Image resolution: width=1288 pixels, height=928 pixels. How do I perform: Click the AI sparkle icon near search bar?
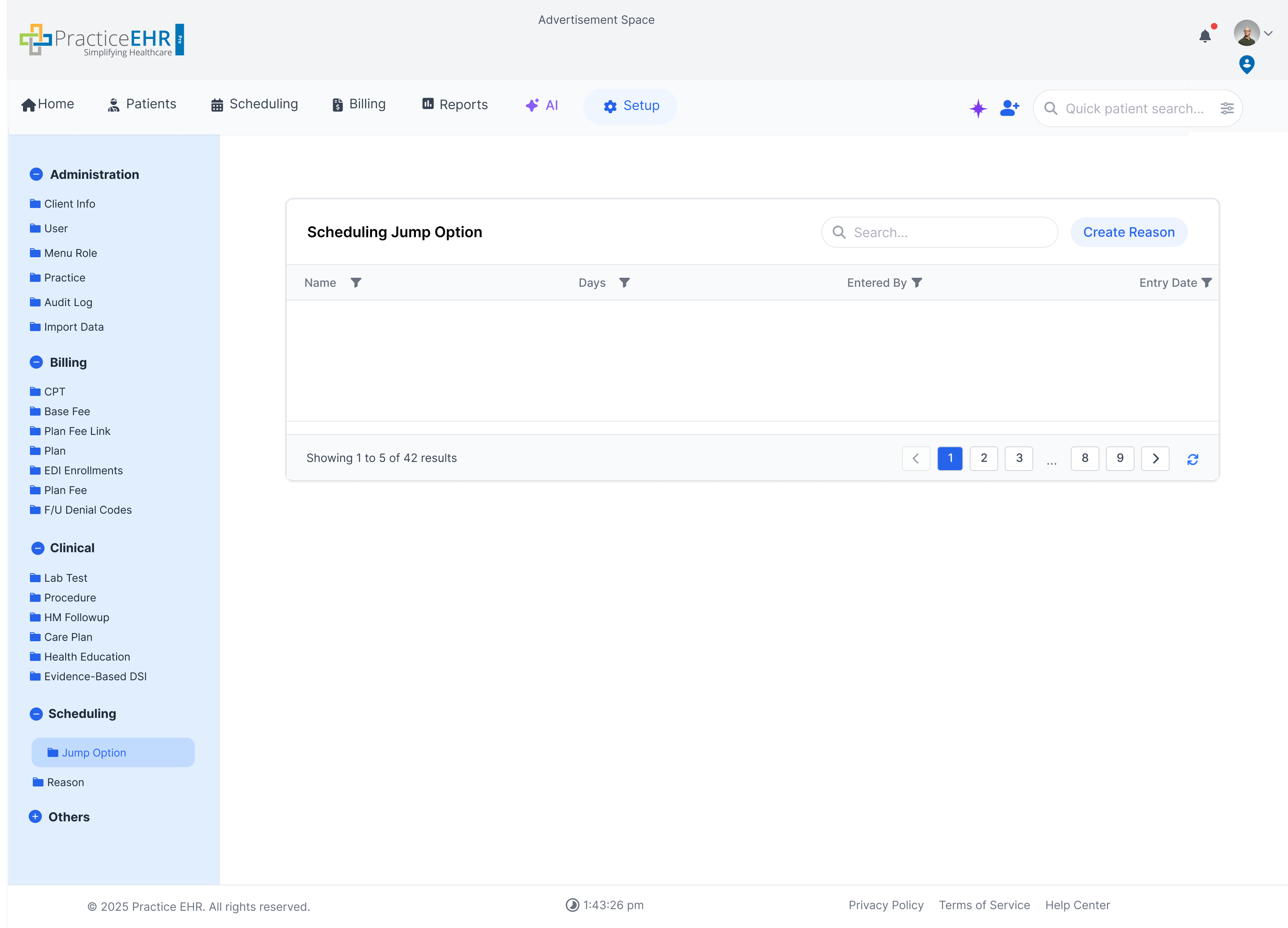978,108
